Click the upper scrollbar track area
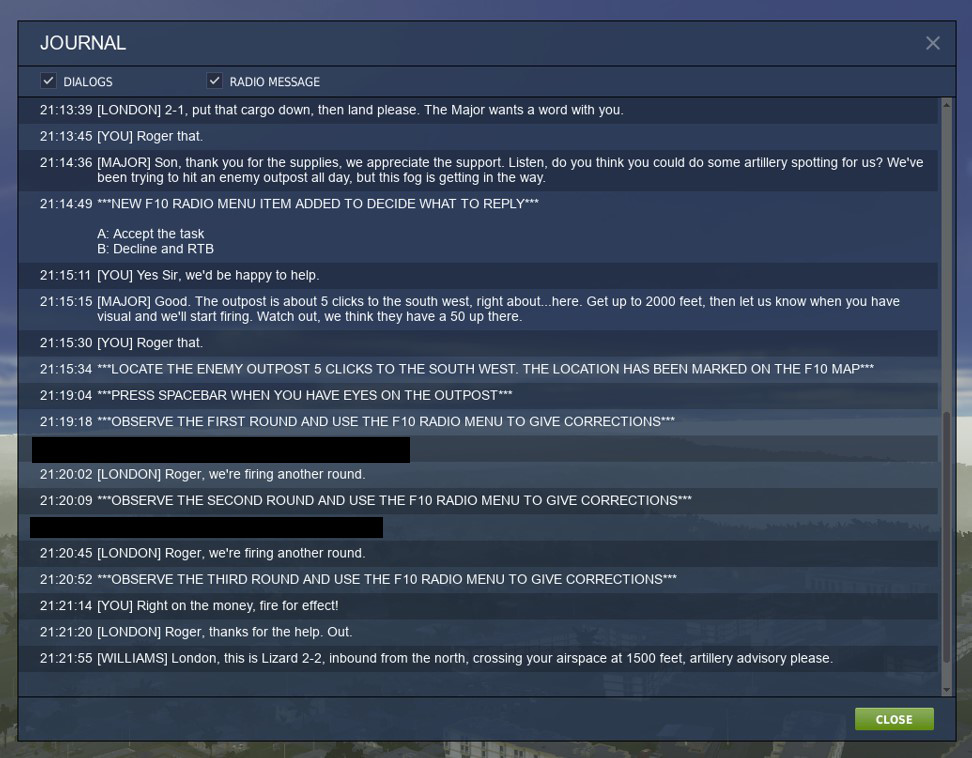Image resolution: width=972 pixels, height=758 pixels. point(946,260)
